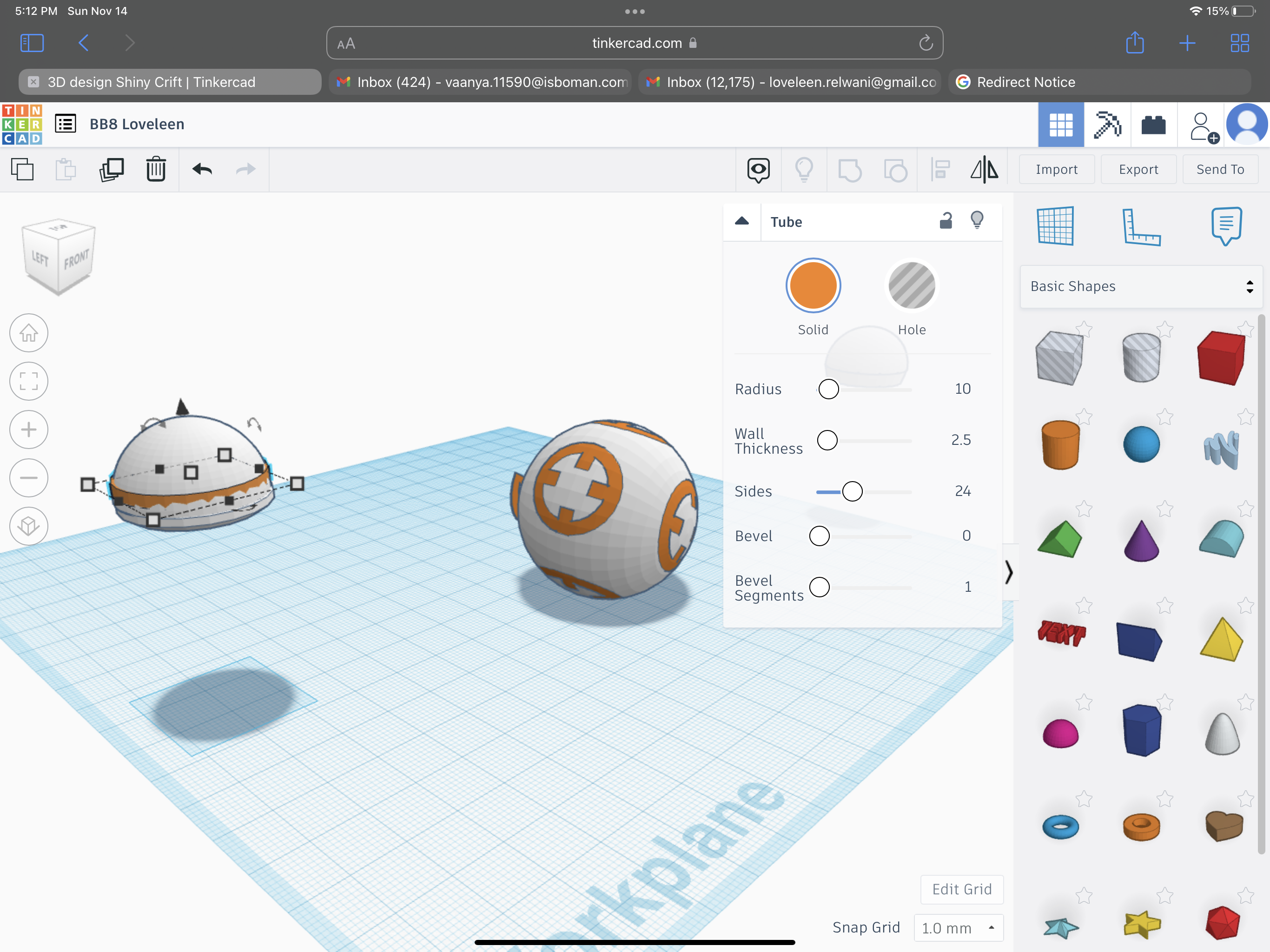This screenshot has width=1270, height=952.
Task: Favorite the red Box shape star
Action: pos(1245,329)
